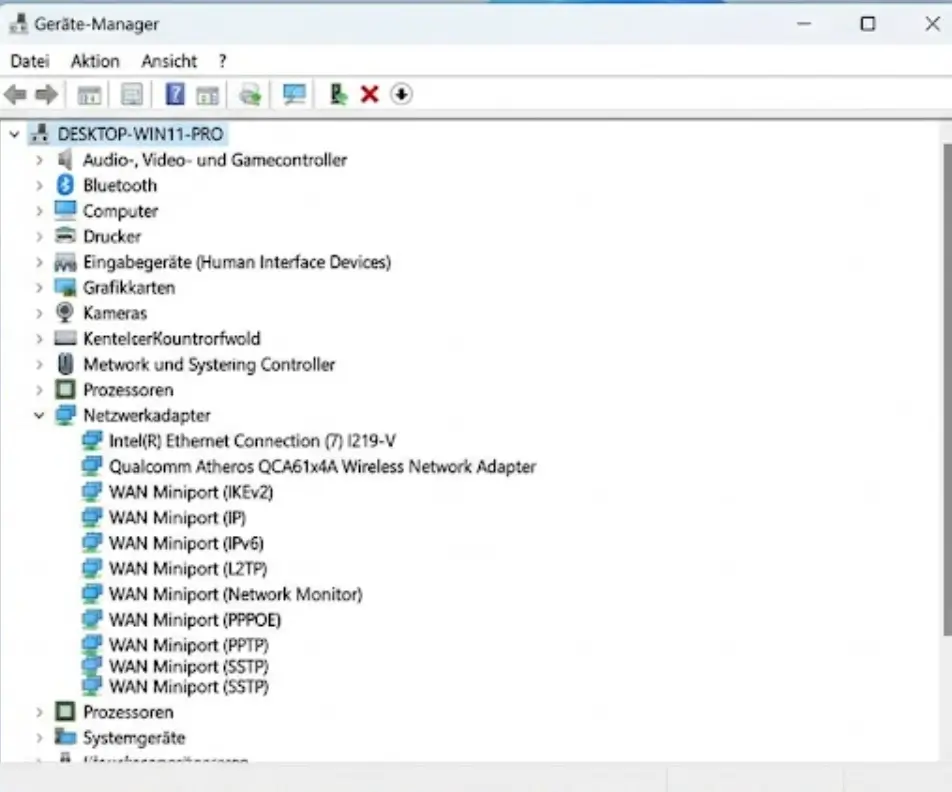Screen dimensions: 952x792
Task: Click the red X uninstall device icon
Action: click(369, 95)
